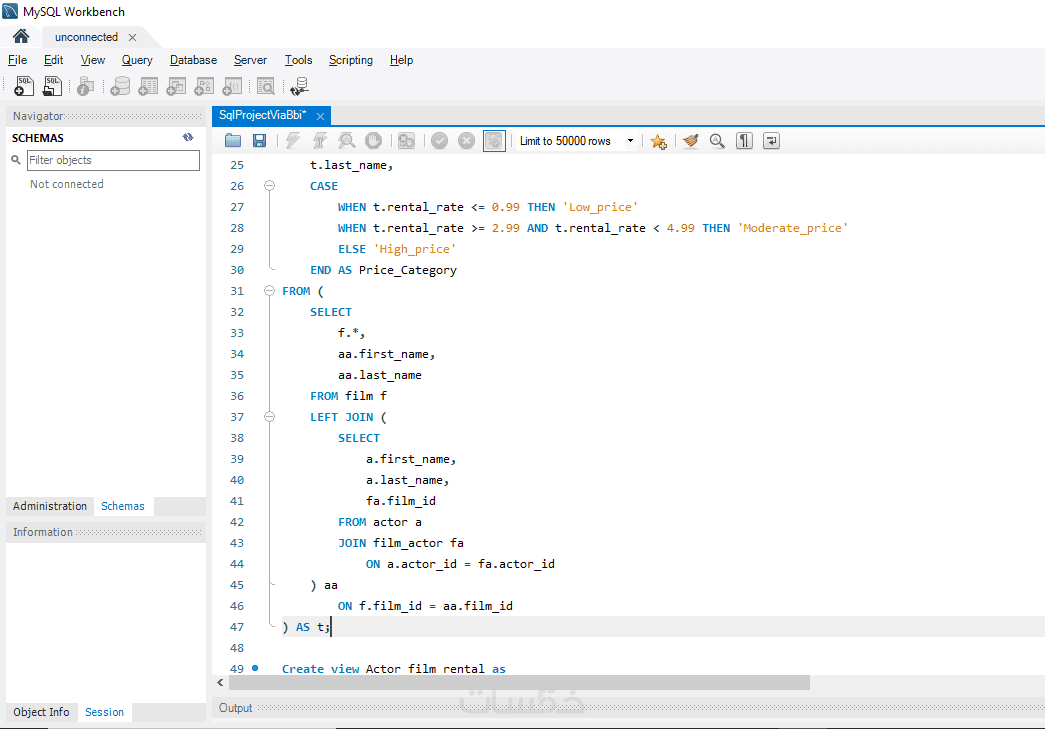Open a script file in editor icon

pos(233,141)
